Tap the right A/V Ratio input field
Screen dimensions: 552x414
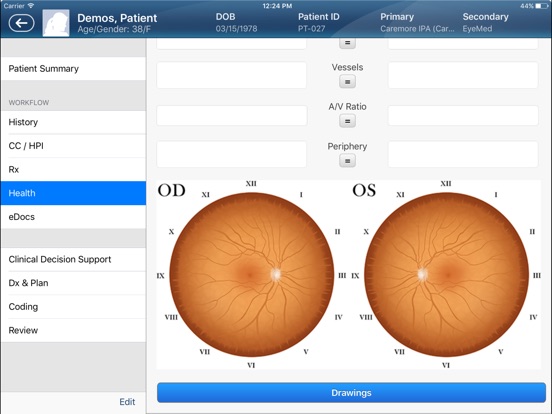click(463, 115)
